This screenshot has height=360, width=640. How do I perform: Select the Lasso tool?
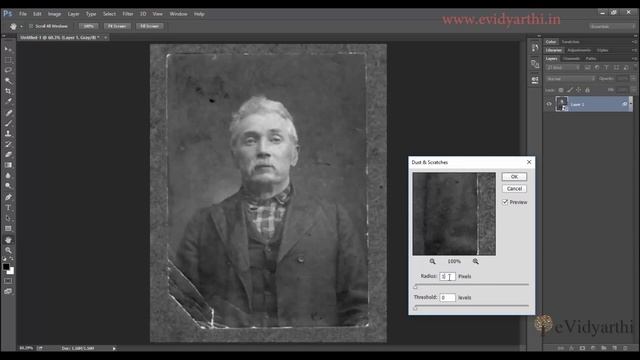click(x=8, y=70)
